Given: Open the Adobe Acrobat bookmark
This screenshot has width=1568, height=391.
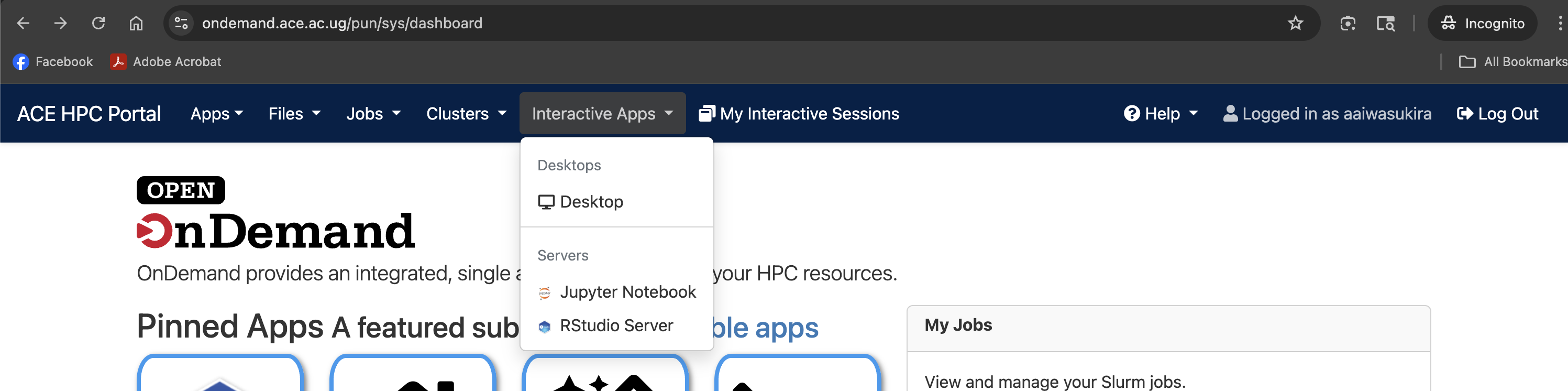Looking at the screenshot, I should point(165,61).
